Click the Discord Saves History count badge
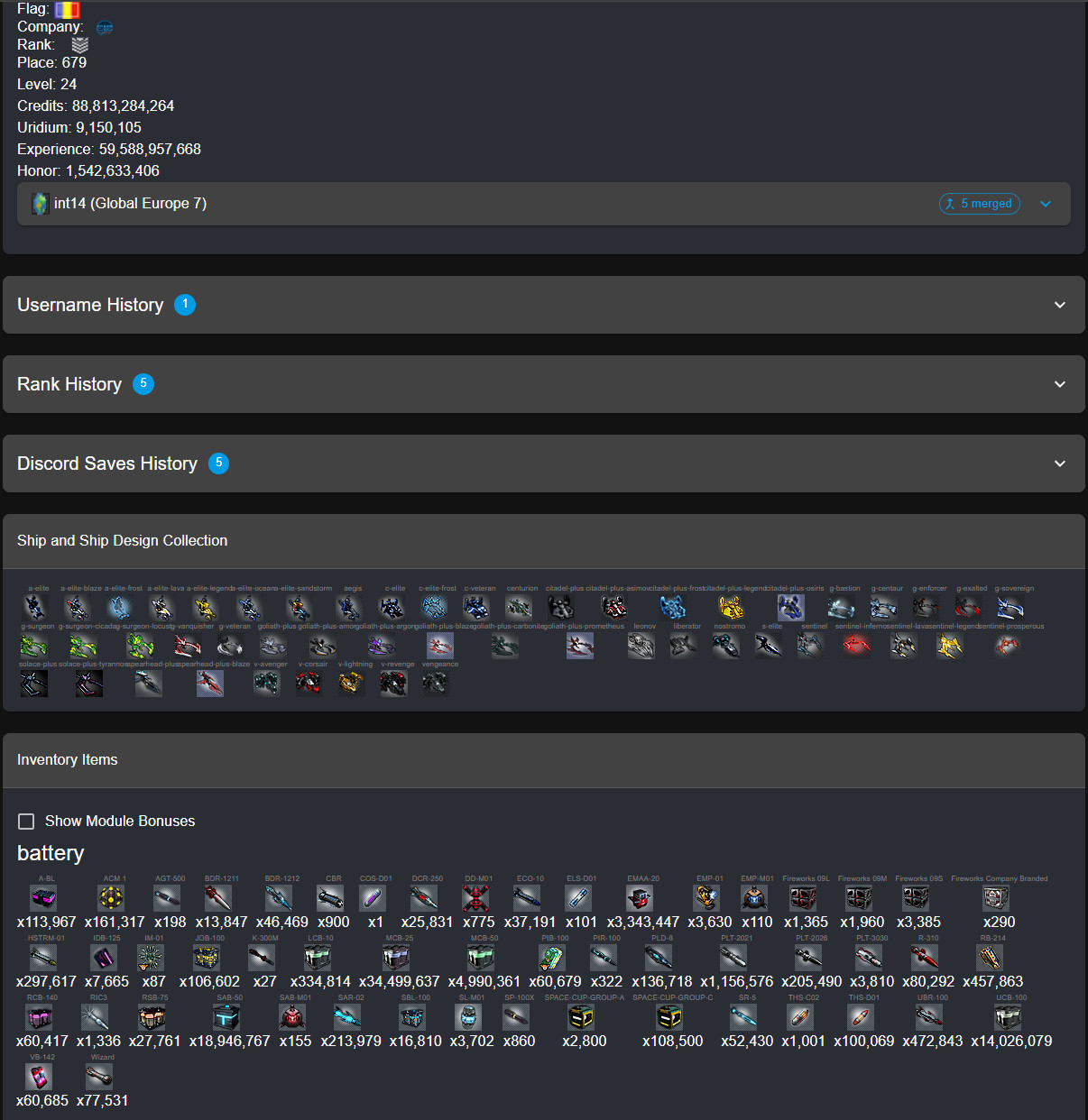The width and height of the screenshot is (1088, 1120). click(218, 464)
